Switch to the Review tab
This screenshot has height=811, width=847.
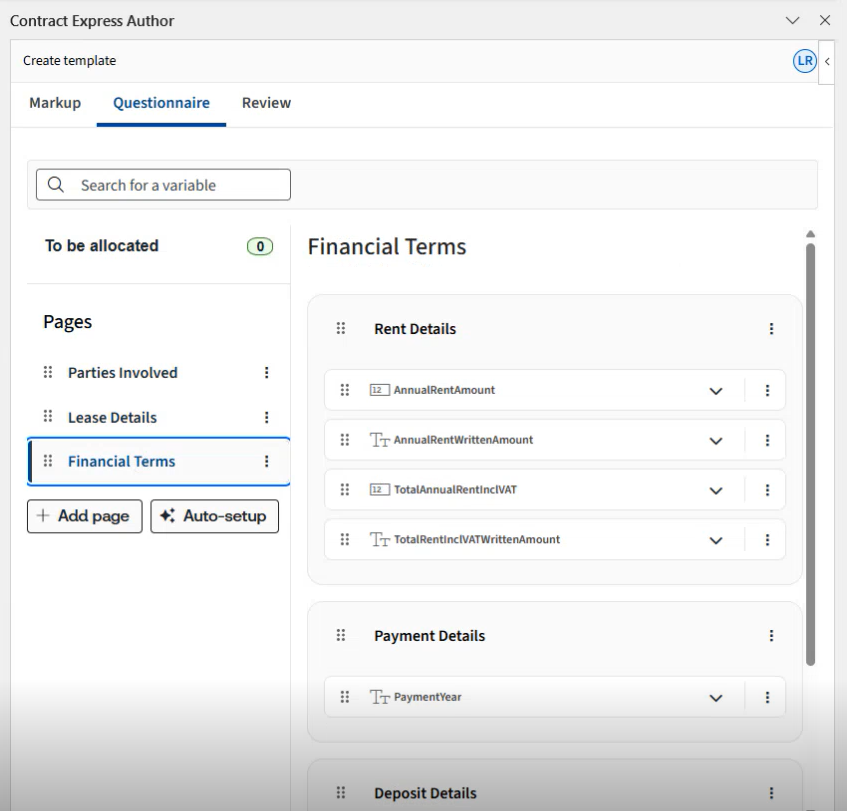(x=266, y=103)
